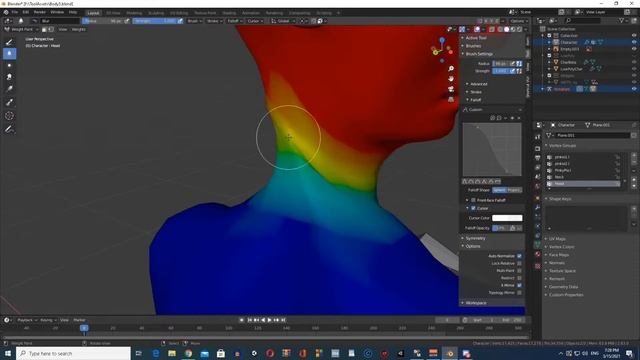Screen dimensions: 640x360
Task: Toggle visibility eye of Armature row
Action: tap(634, 89)
